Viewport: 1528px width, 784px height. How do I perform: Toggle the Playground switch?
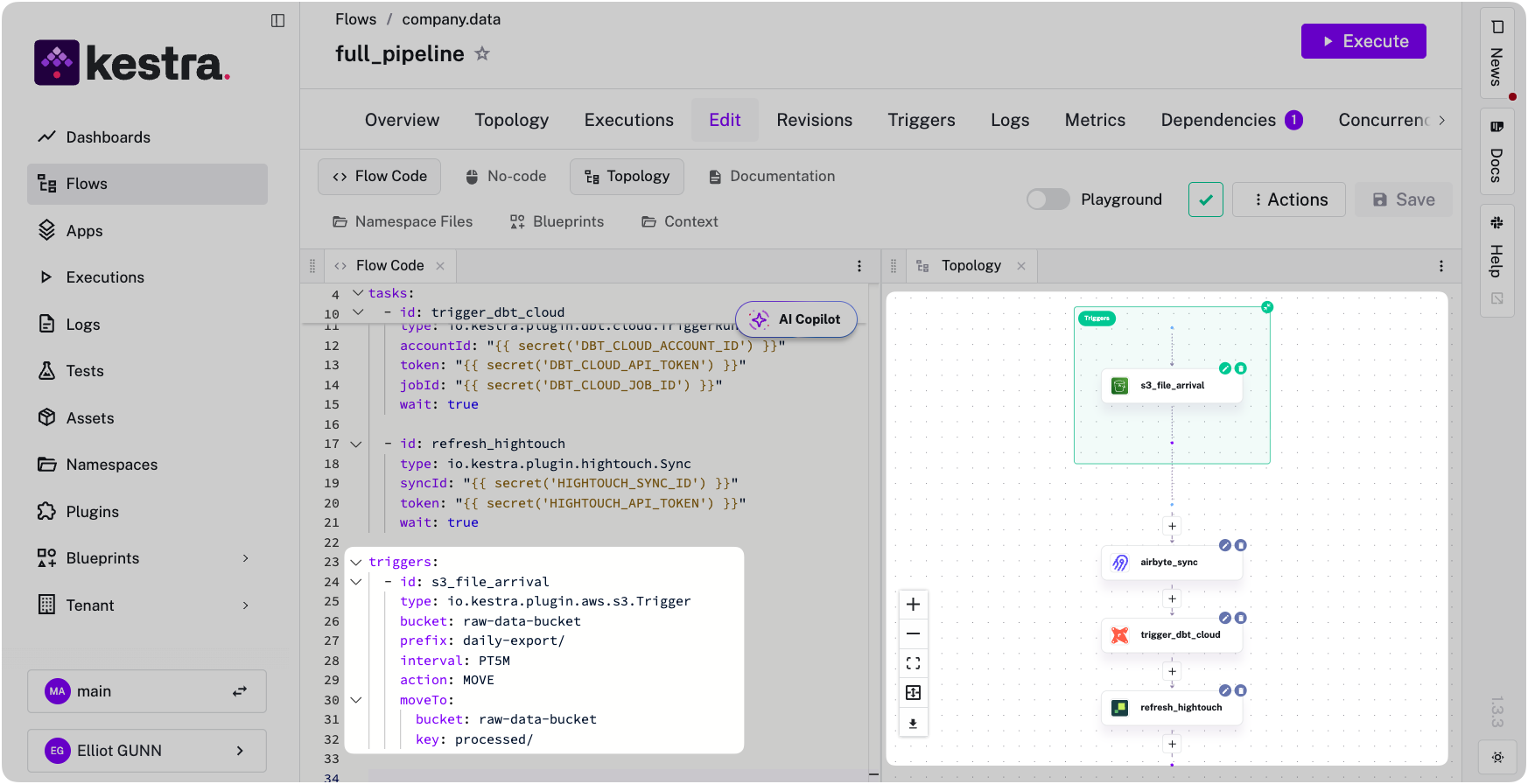coord(1048,199)
